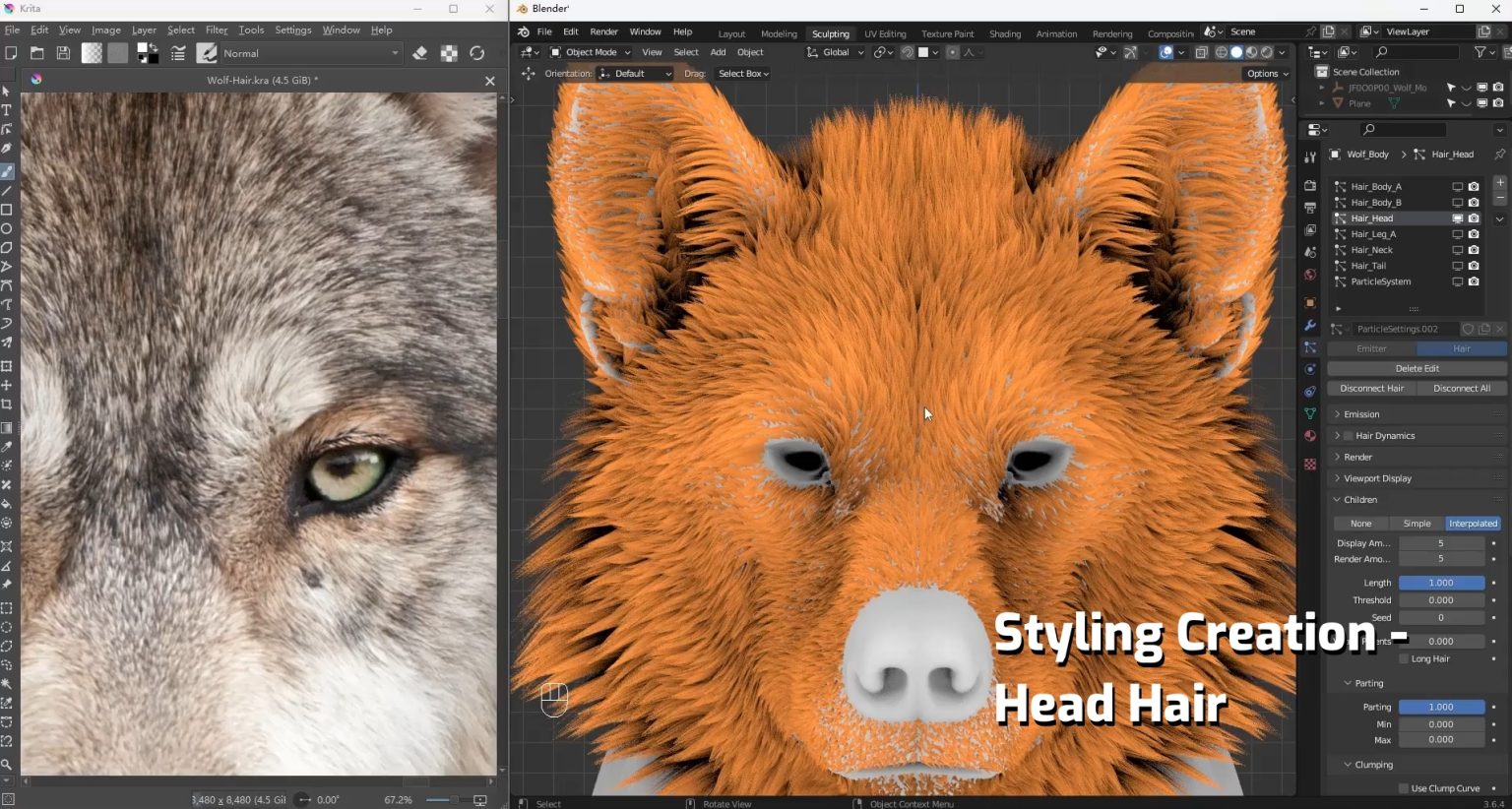Hide Hair_Body_A in the viewport
The height and width of the screenshot is (809, 1512).
[x=1456, y=186]
